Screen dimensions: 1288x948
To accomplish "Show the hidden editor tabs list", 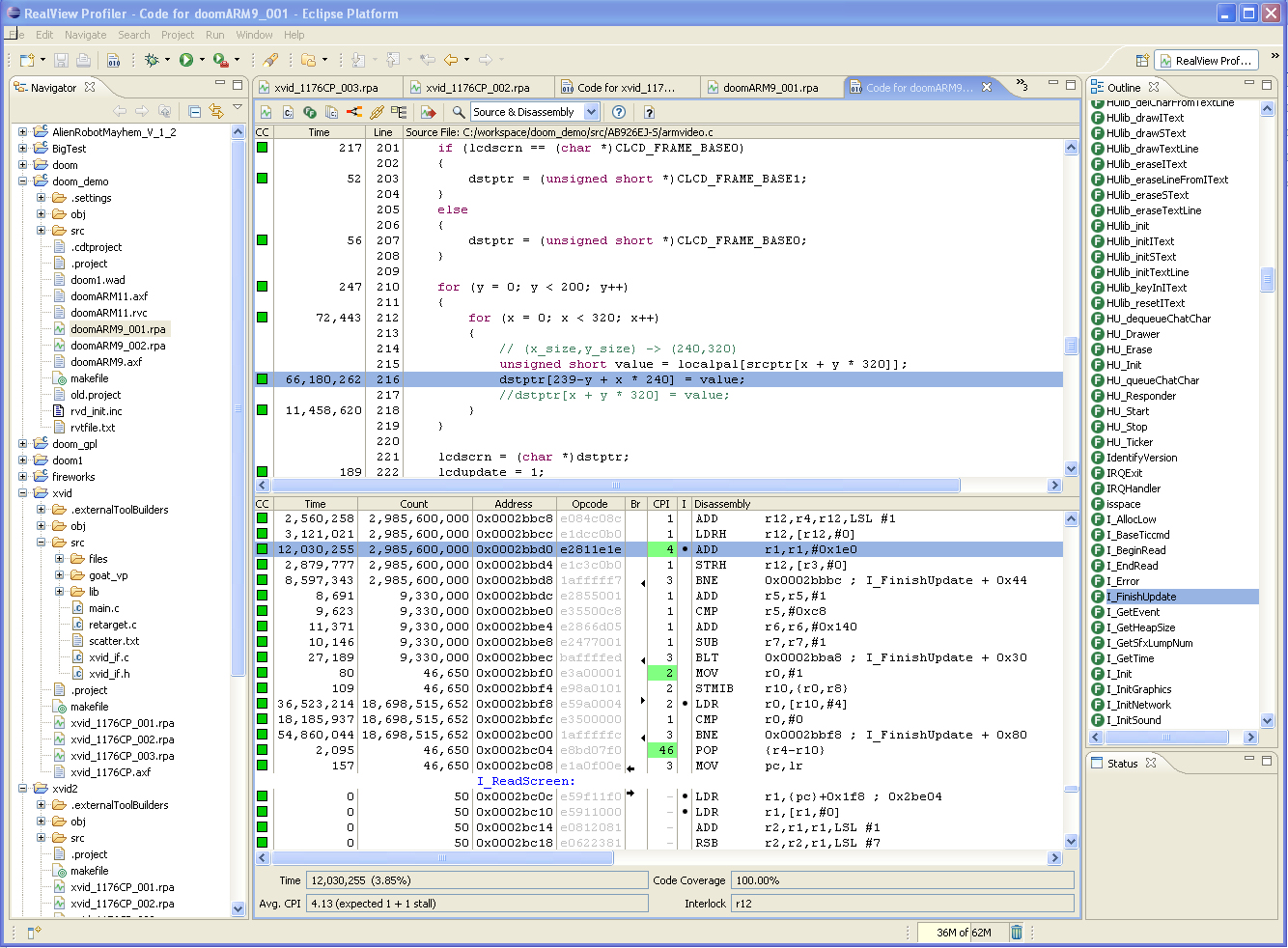I will pyautogui.click(x=1022, y=86).
